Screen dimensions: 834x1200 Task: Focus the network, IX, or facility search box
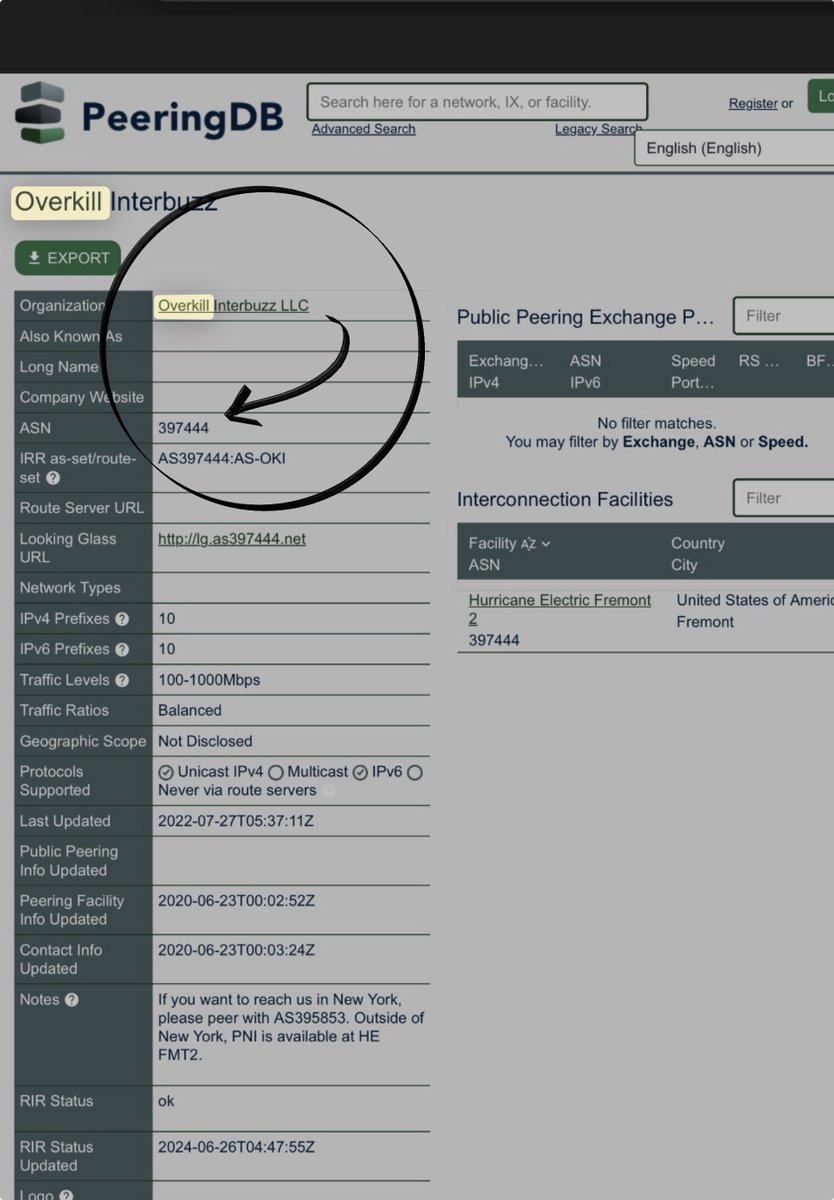click(x=477, y=102)
